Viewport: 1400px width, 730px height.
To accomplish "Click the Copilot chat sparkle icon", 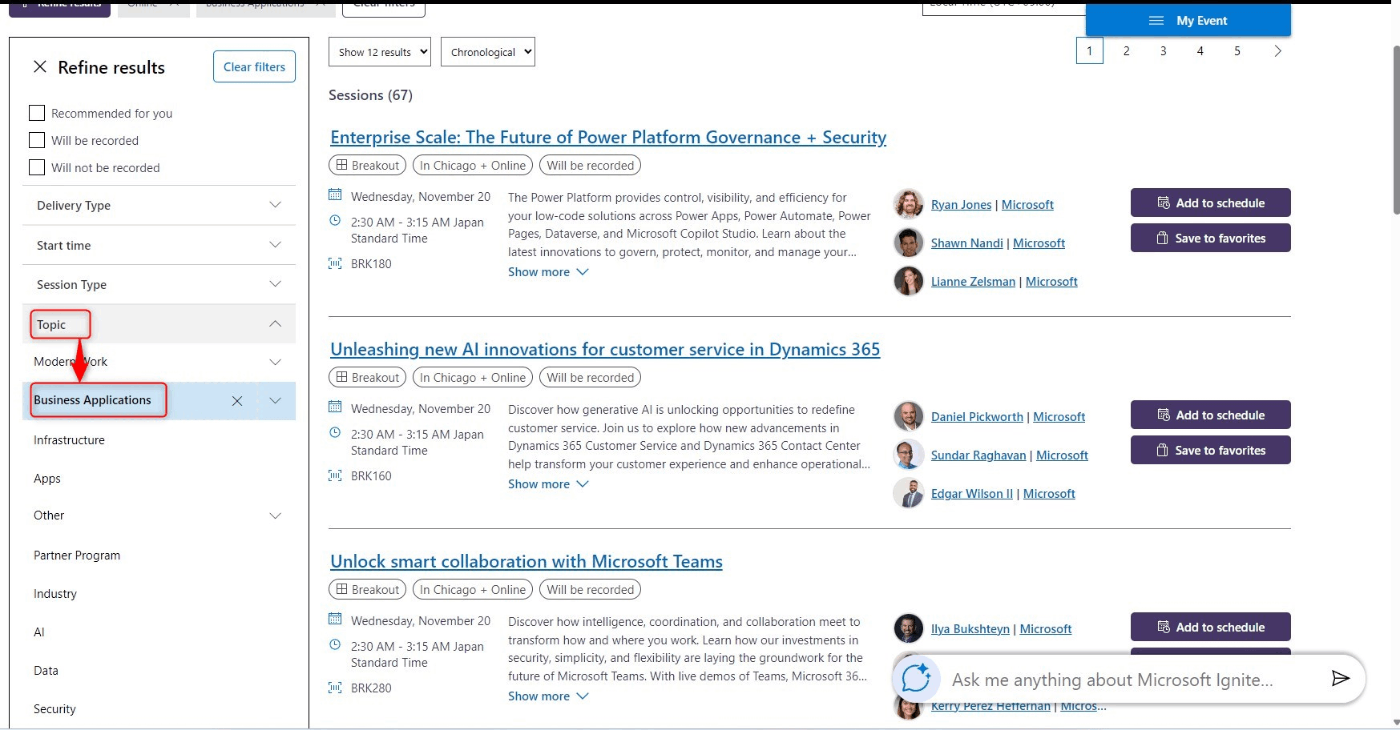I will coord(917,679).
